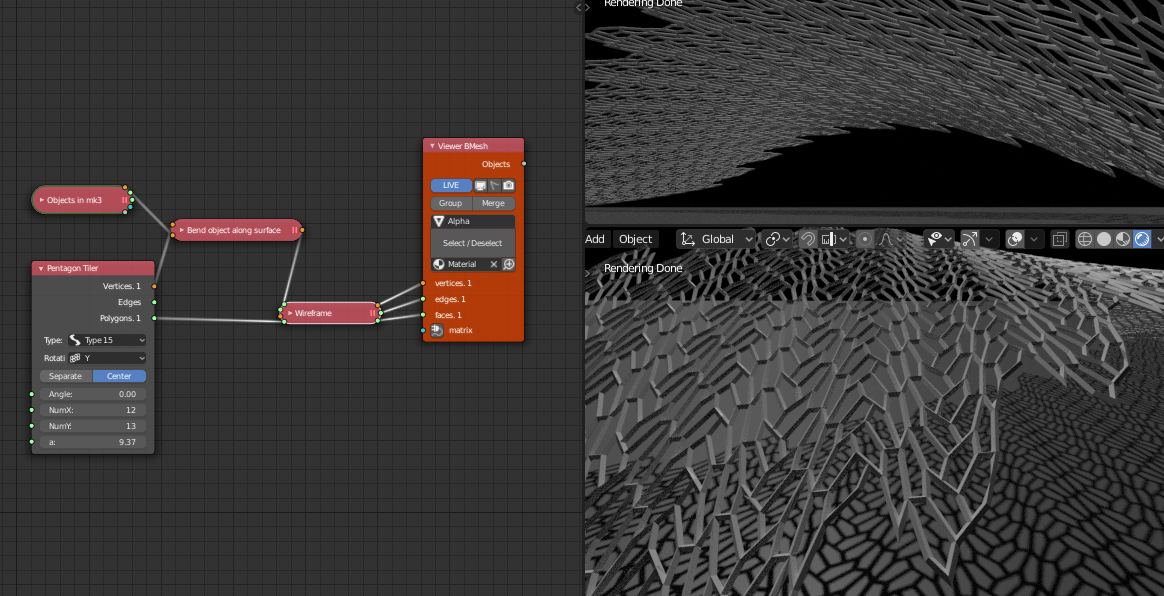Expand the Objects in mk3 node
Image resolution: width=1164 pixels, height=596 pixels.
pyautogui.click(x=42, y=200)
